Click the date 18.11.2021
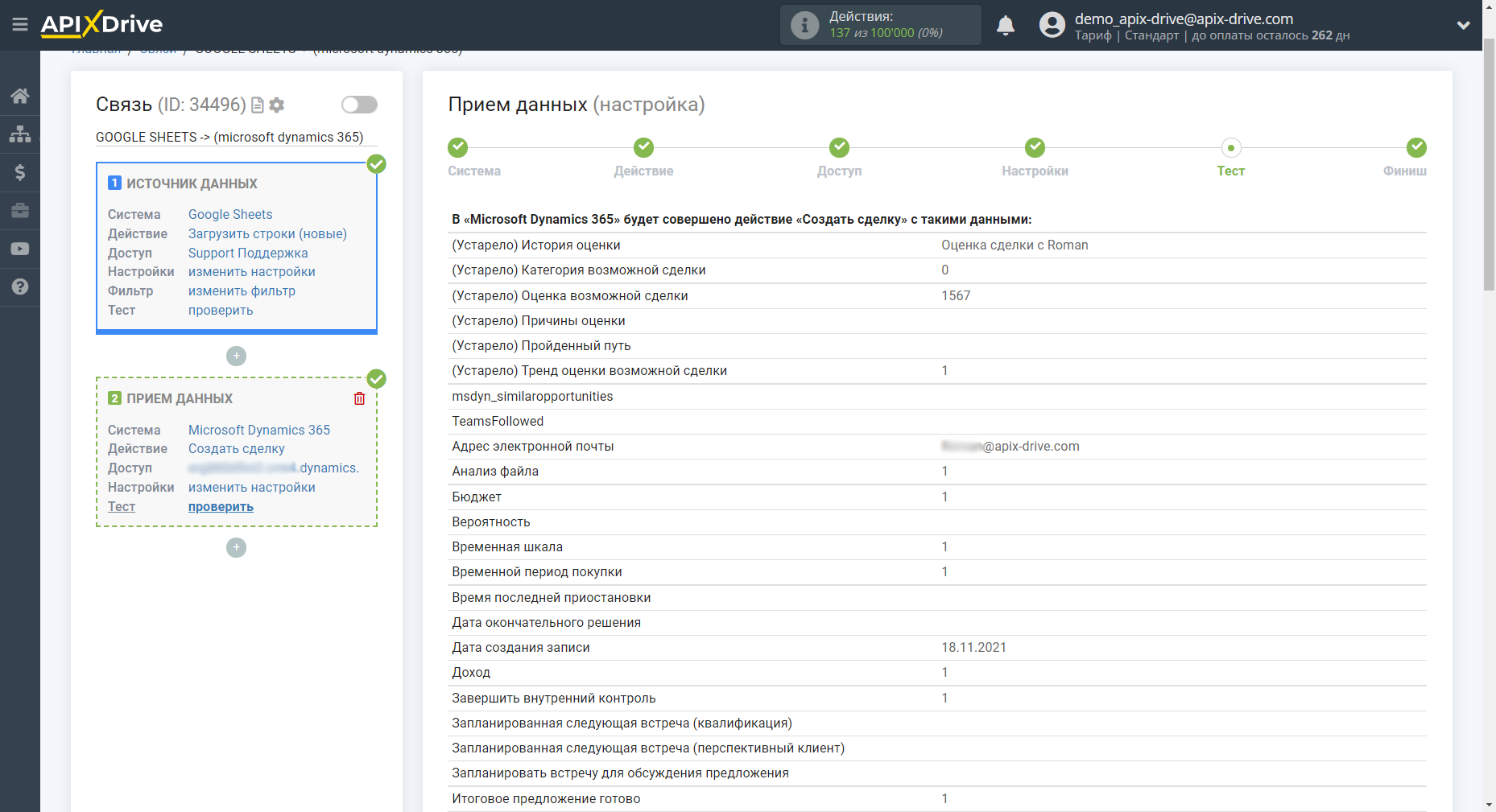Image resolution: width=1496 pixels, height=812 pixels. click(x=973, y=647)
